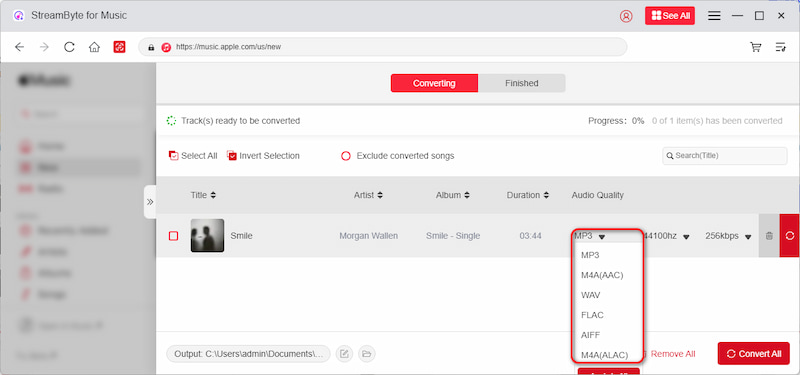Collapse the panel with double chevron
This screenshot has width=800, height=375.
click(x=150, y=202)
